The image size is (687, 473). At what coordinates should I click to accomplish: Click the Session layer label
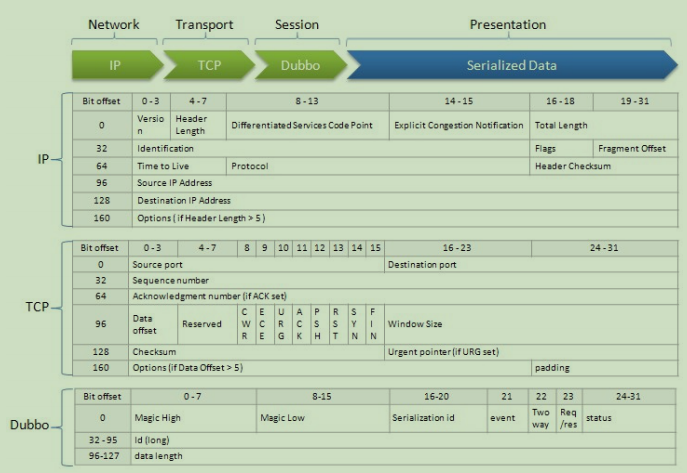(x=297, y=24)
